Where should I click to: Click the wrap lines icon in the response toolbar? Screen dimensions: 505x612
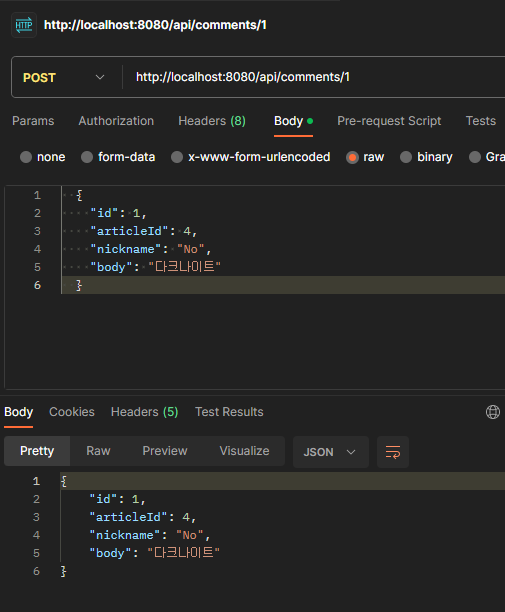click(x=393, y=452)
